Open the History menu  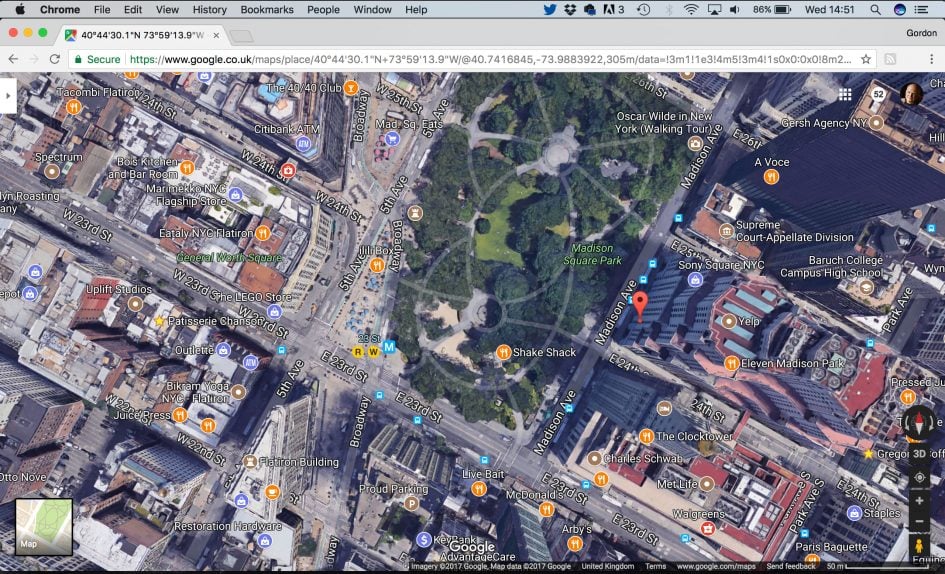209,10
